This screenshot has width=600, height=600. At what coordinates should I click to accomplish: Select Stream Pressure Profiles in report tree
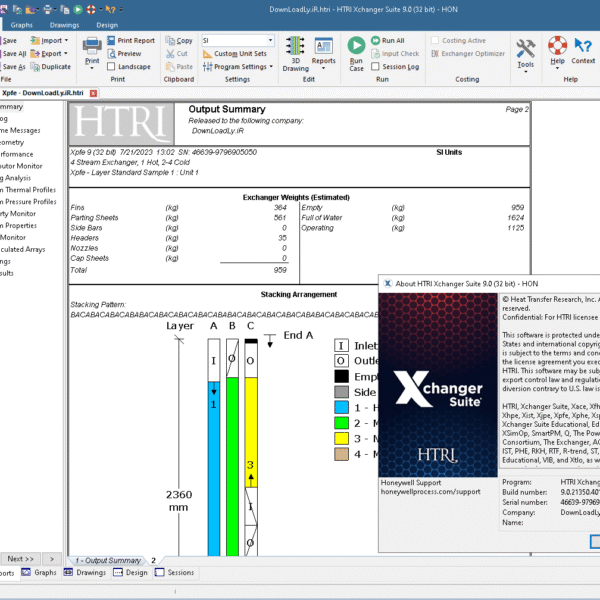point(28,202)
